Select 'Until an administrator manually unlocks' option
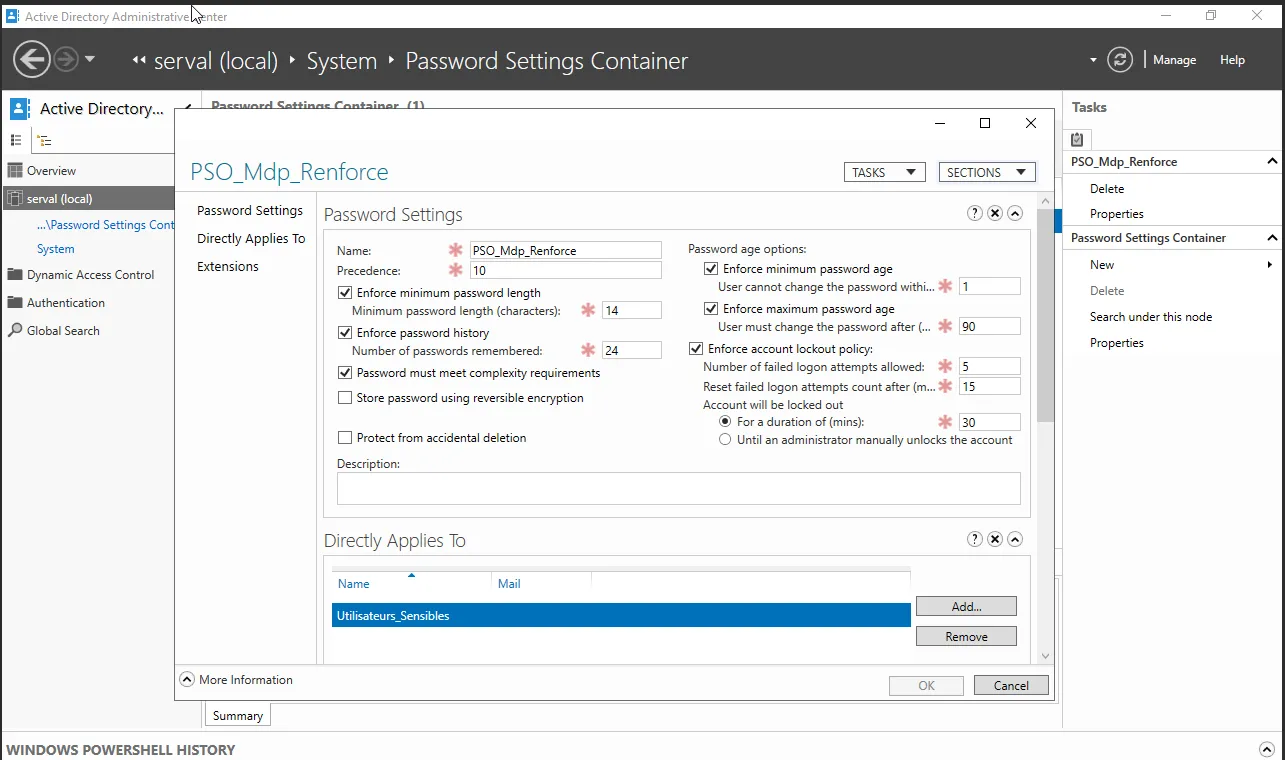This screenshot has width=1285, height=760. click(725, 440)
